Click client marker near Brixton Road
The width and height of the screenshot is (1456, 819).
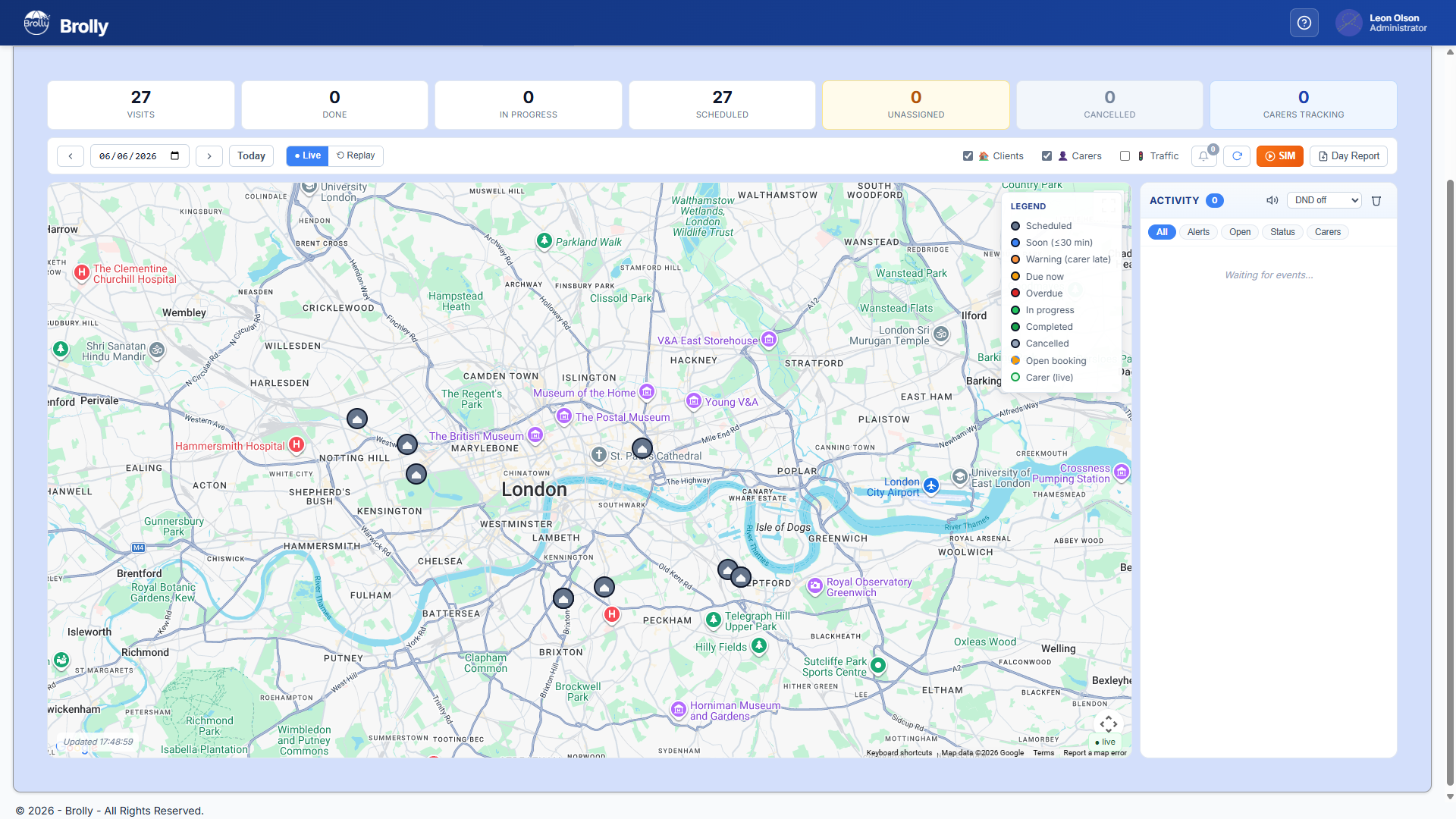[x=563, y=599]
